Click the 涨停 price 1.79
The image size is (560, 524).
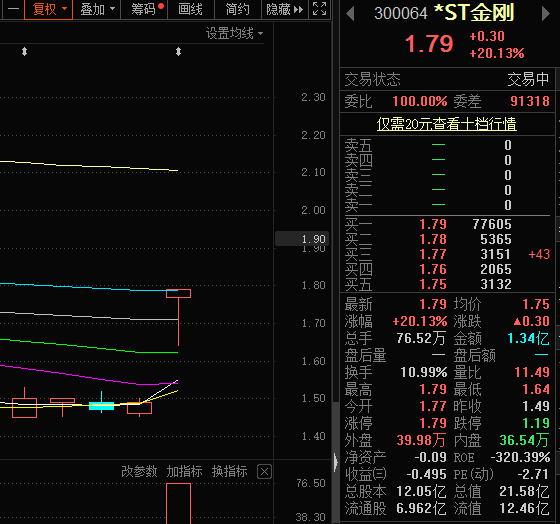433,424
